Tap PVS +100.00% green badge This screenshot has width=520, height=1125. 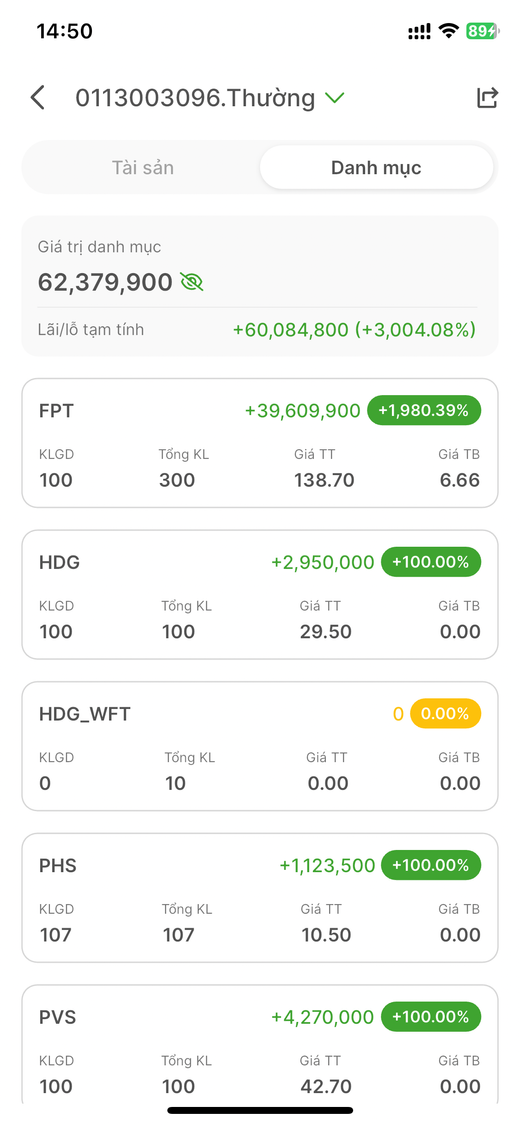[431, 1017]
